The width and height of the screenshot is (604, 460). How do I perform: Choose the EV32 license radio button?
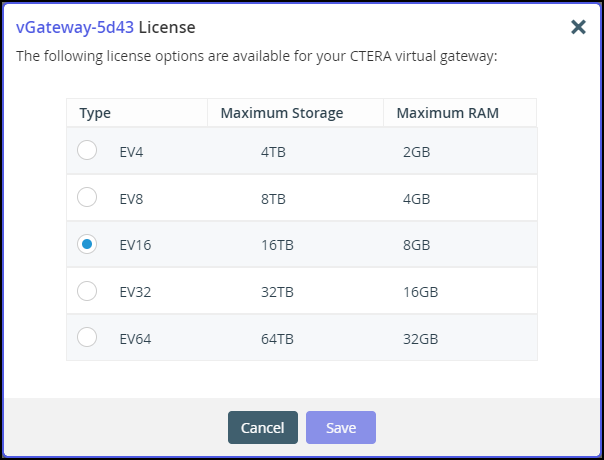(x=87, y=291)
